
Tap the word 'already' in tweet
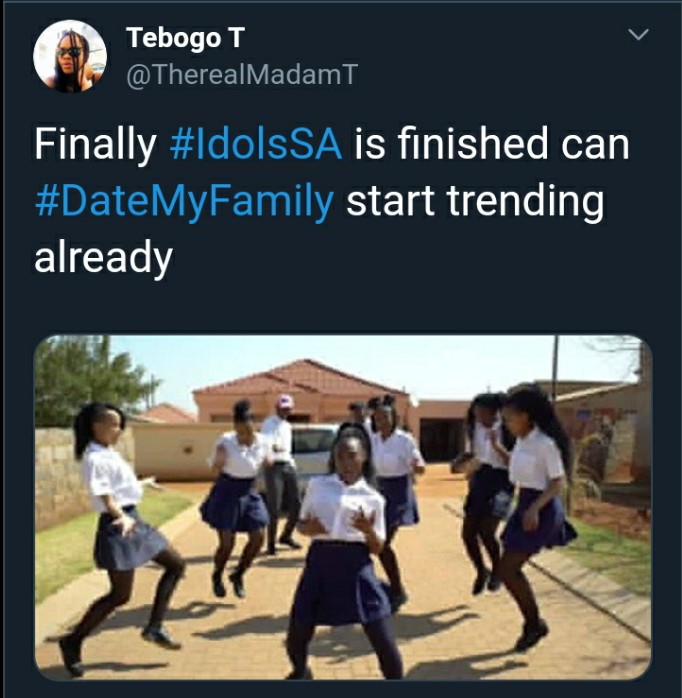(103, 258)
